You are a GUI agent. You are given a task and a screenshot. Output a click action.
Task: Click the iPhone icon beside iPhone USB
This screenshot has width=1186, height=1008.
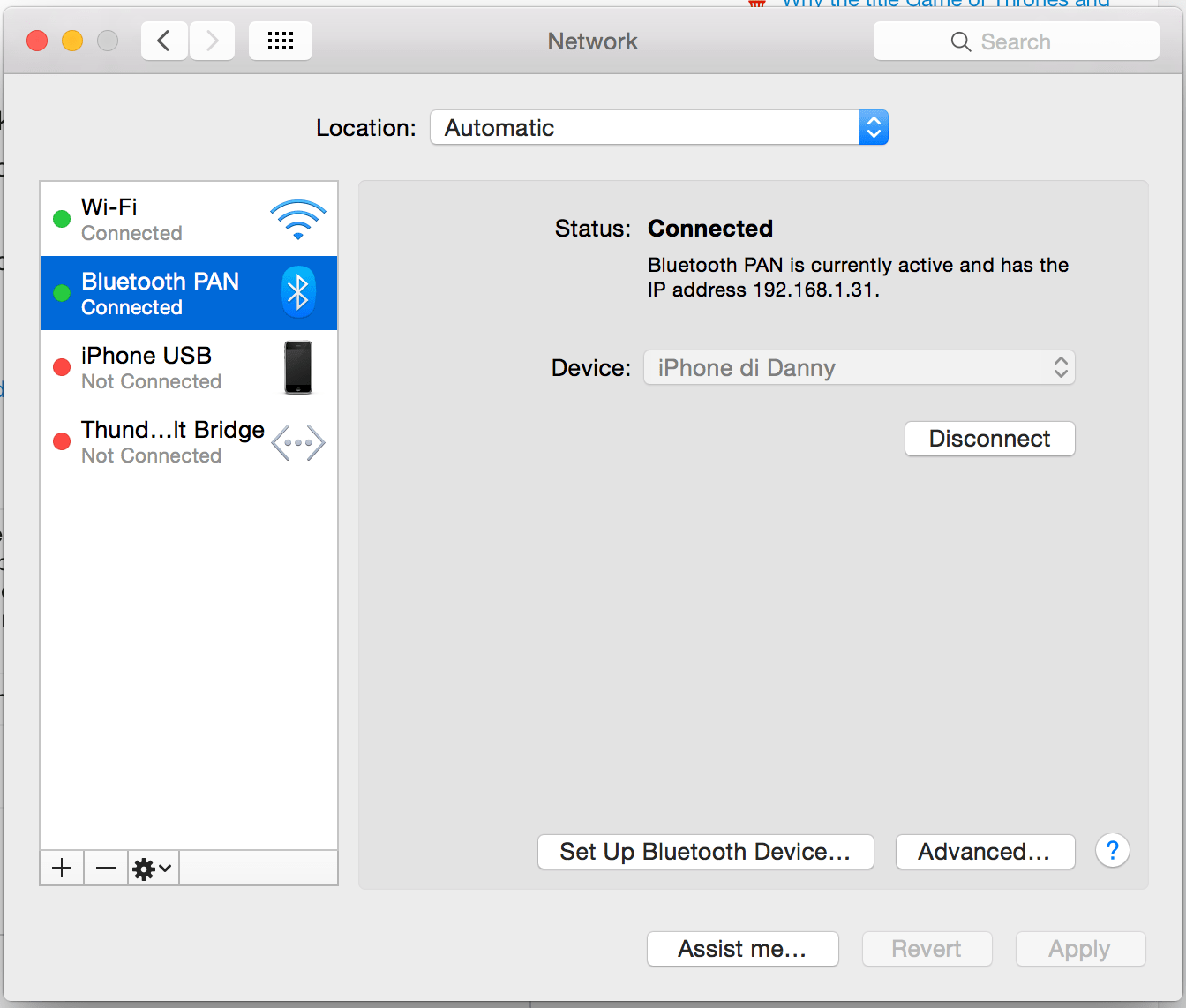[x=297, y=367]
